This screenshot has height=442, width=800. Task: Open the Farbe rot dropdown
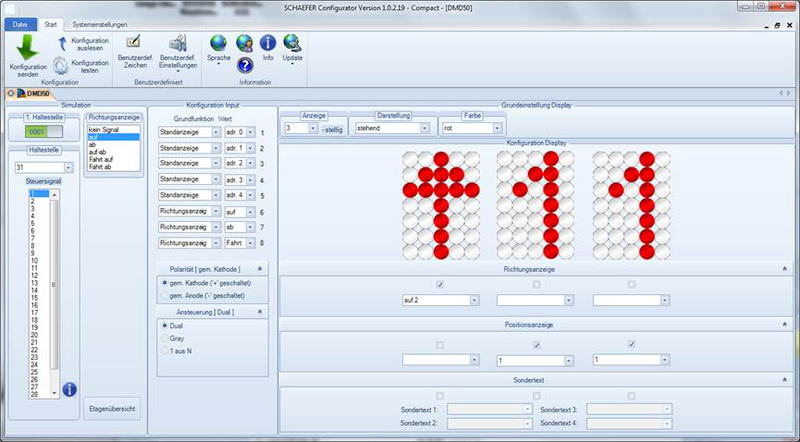497,128
